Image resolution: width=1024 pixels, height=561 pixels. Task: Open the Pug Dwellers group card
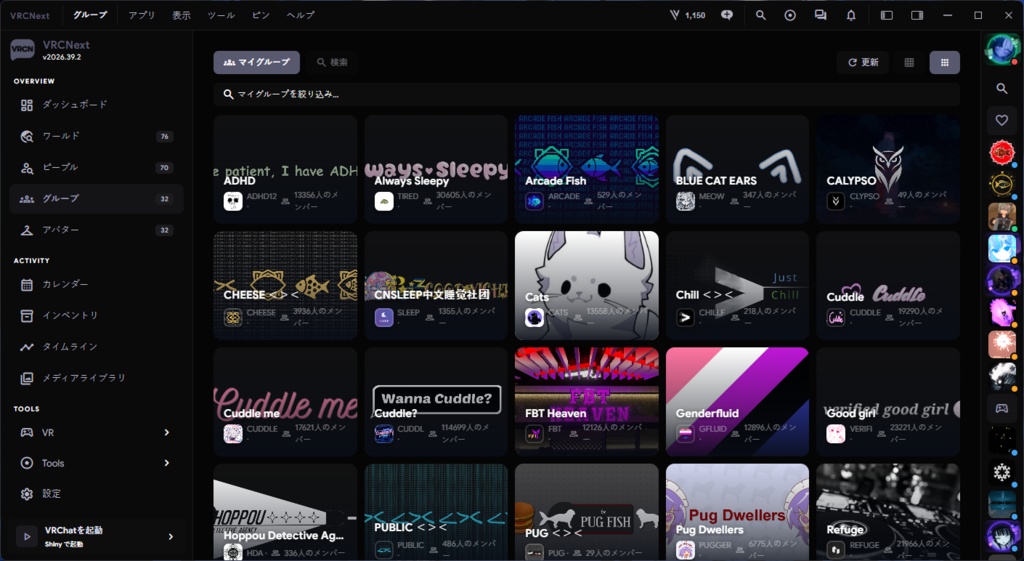(737, 512)
